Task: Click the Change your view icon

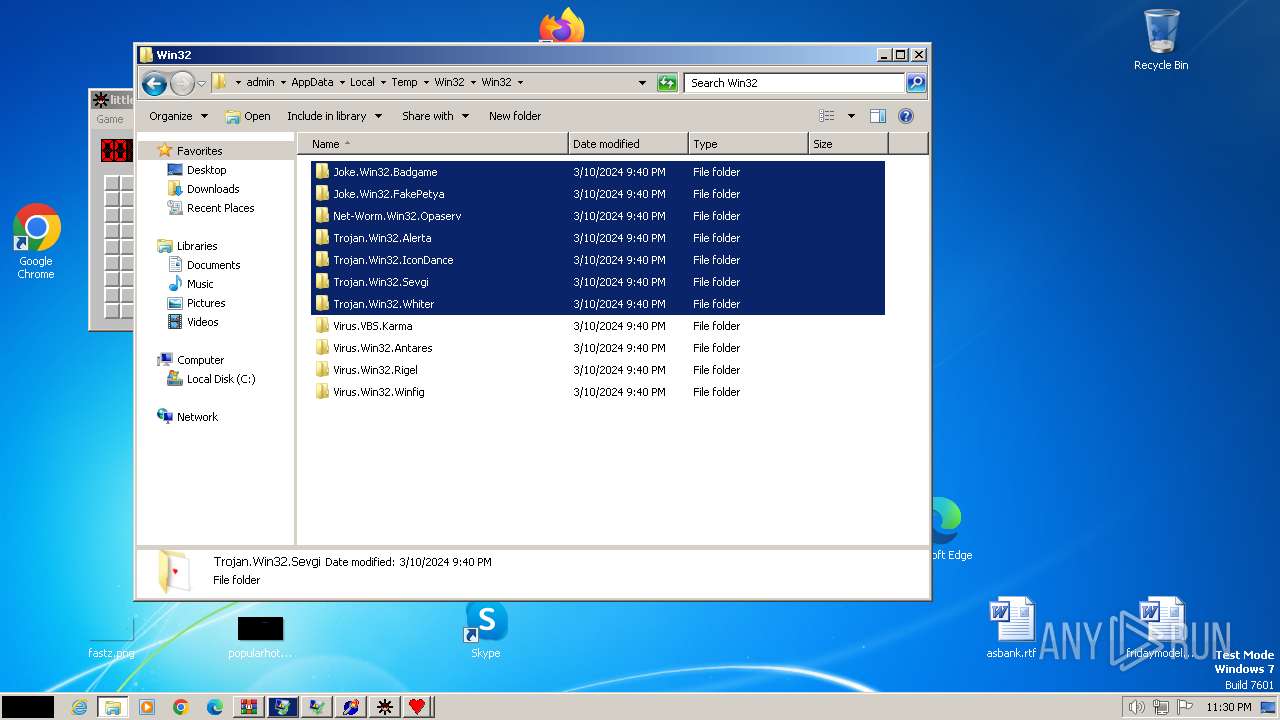Action: (827, 116)
